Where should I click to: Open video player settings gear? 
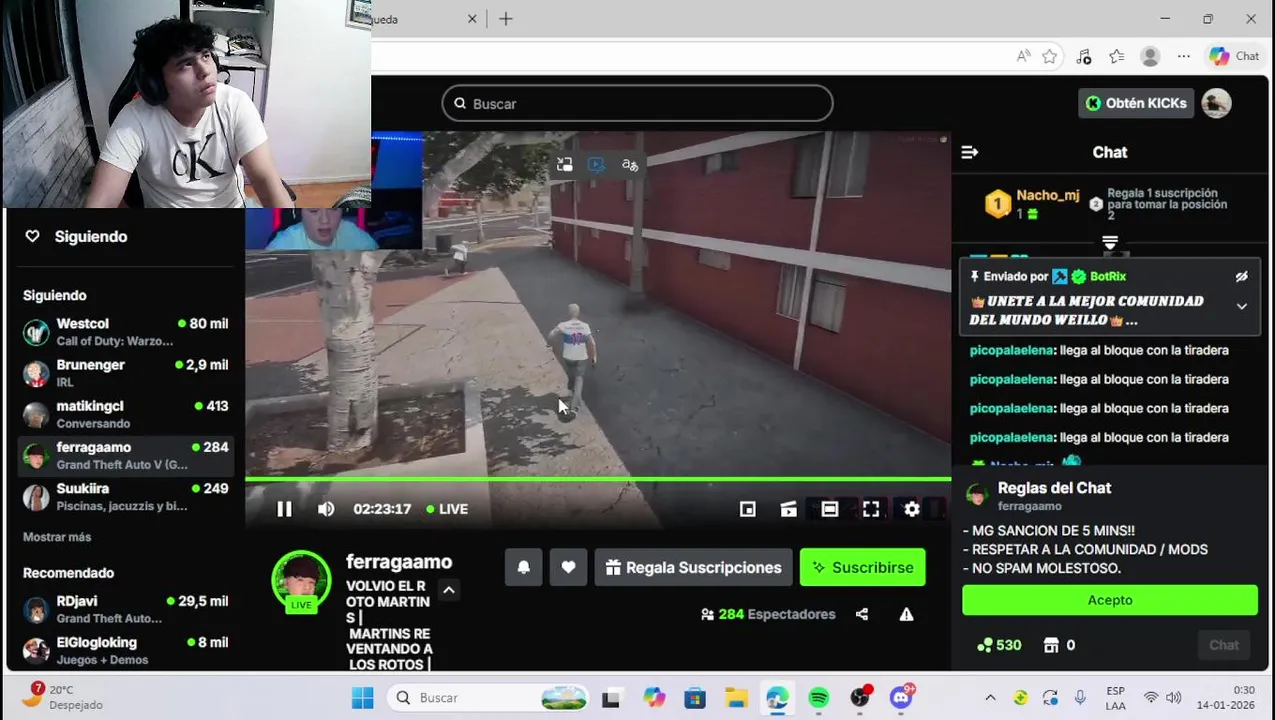pos(912,509)
